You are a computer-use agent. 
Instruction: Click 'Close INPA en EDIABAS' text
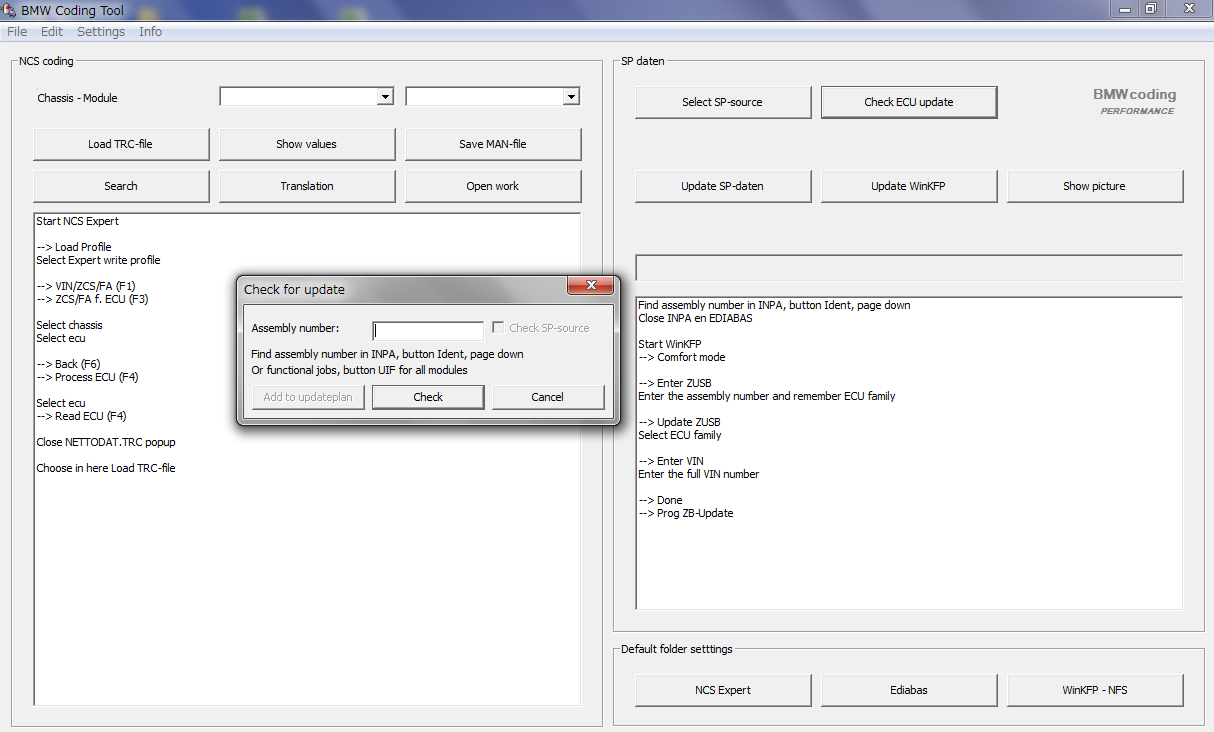[695, 318]
